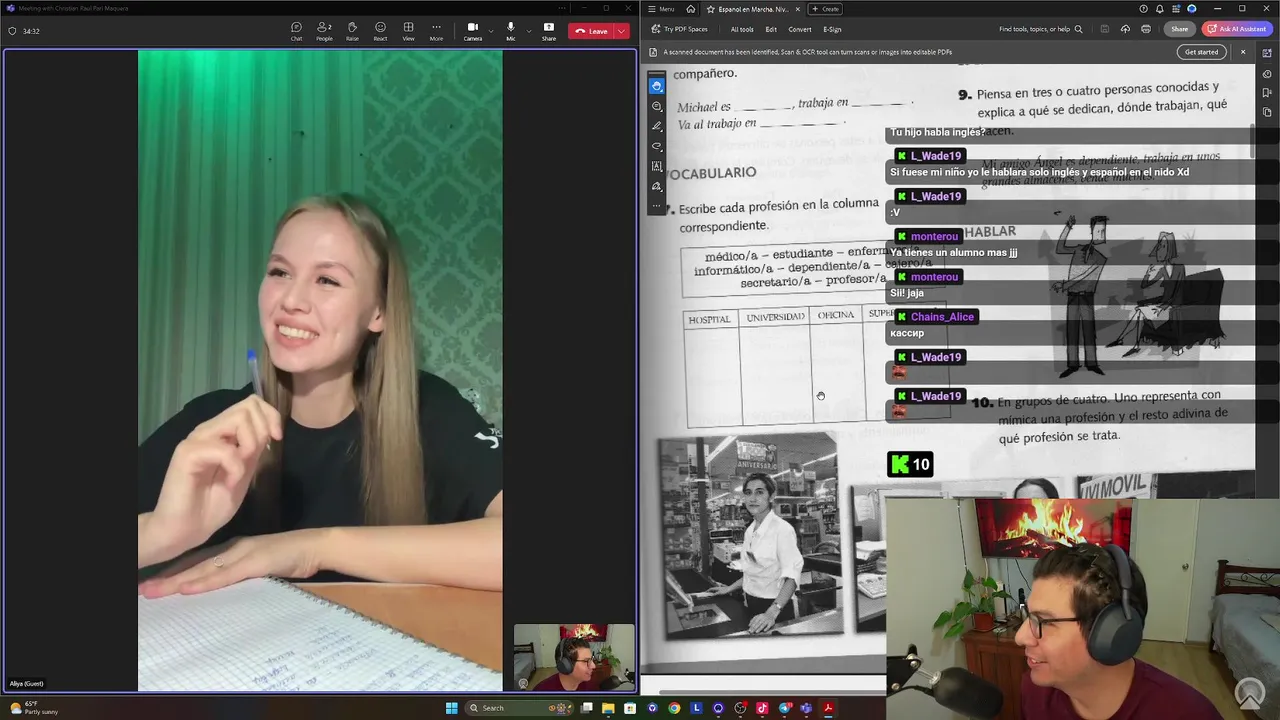
Task: Open the E-Sign tools
Action: [x=832, y=29]
